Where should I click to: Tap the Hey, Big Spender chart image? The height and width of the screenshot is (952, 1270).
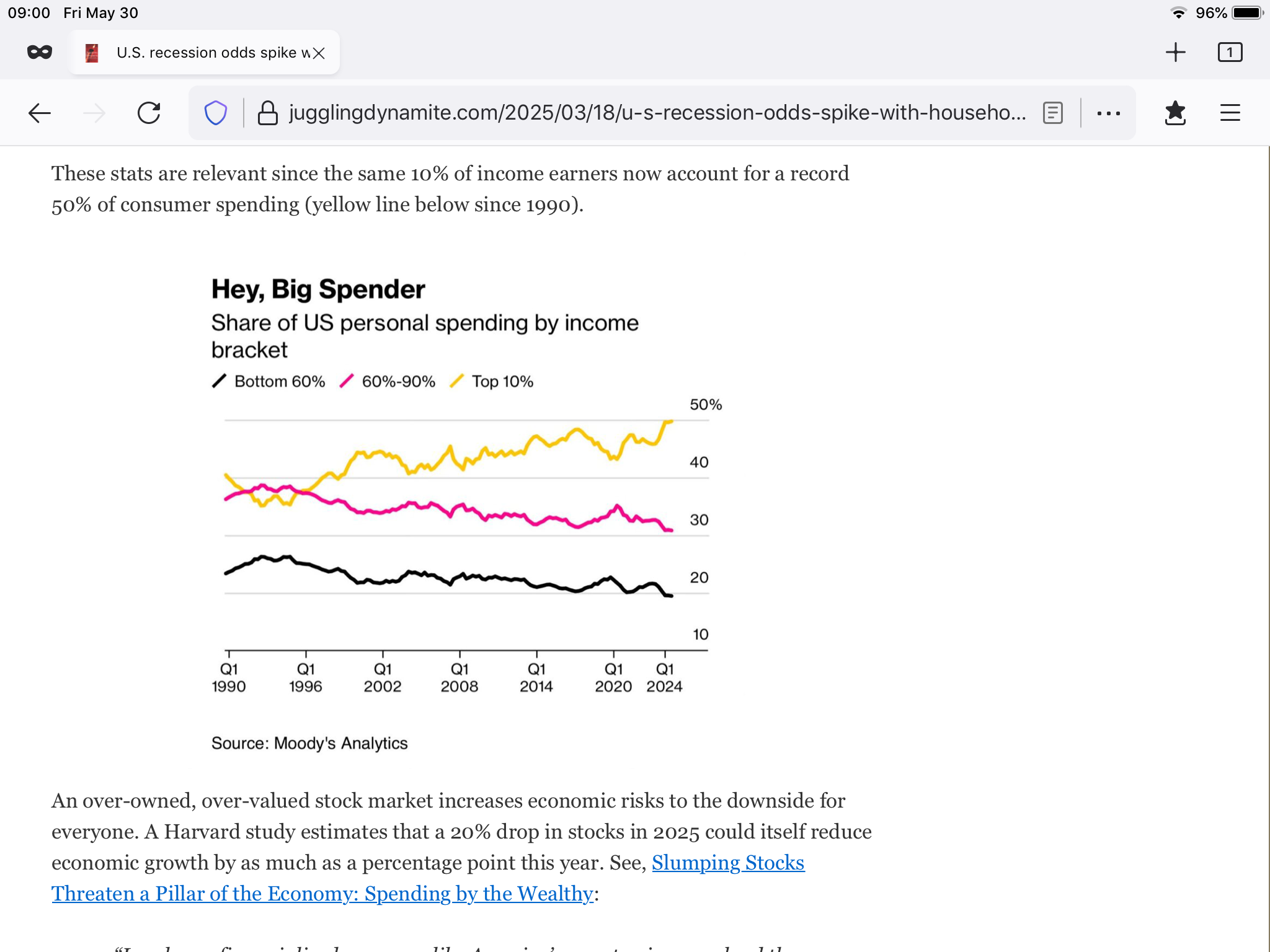[465, 527]
